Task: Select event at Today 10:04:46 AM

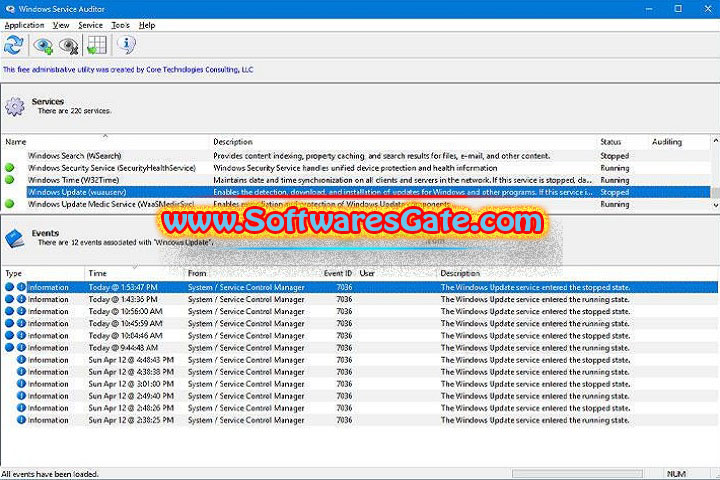Action: (x=360, y=335)
